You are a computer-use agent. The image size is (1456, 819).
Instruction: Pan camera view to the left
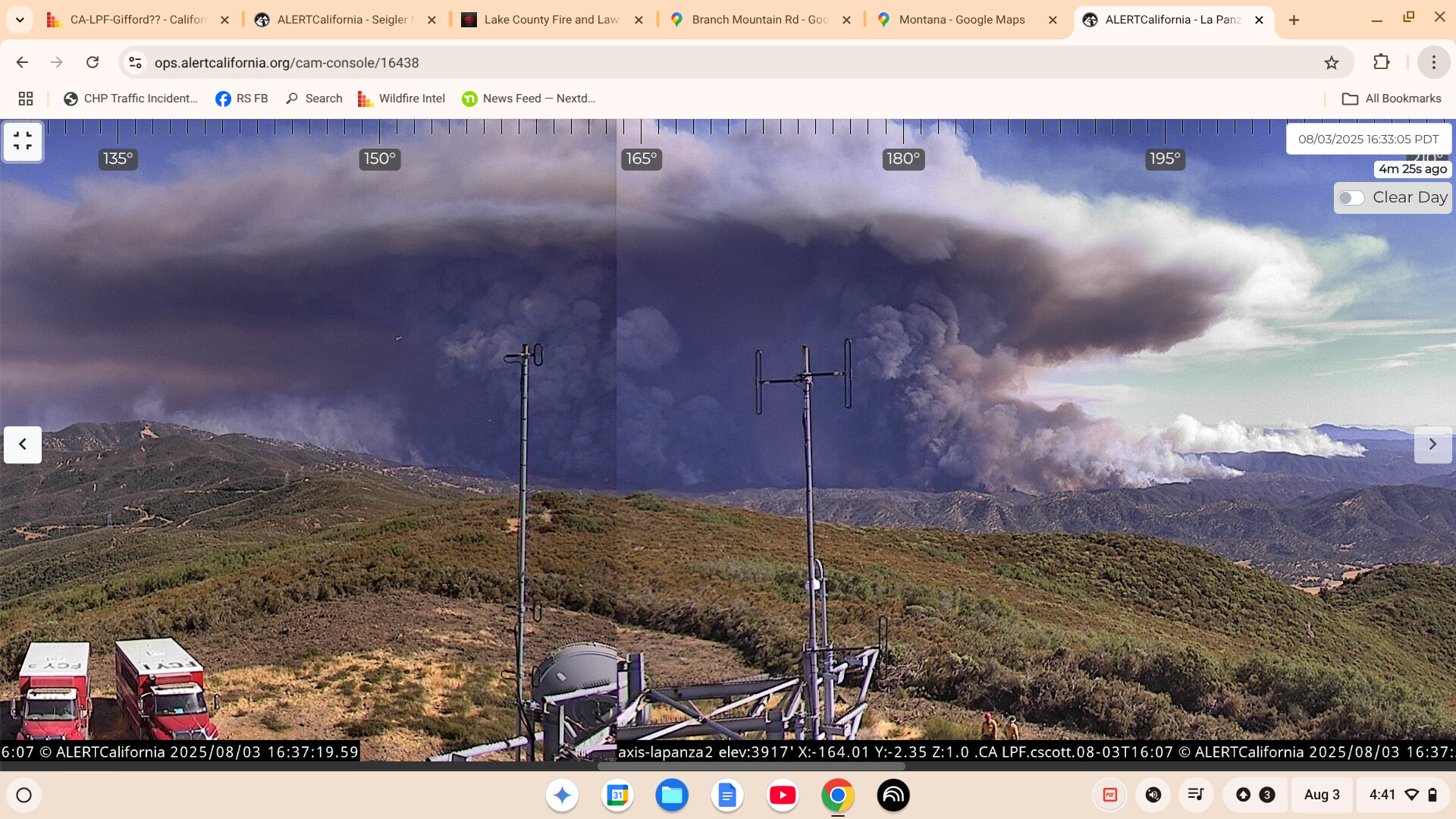23,444
